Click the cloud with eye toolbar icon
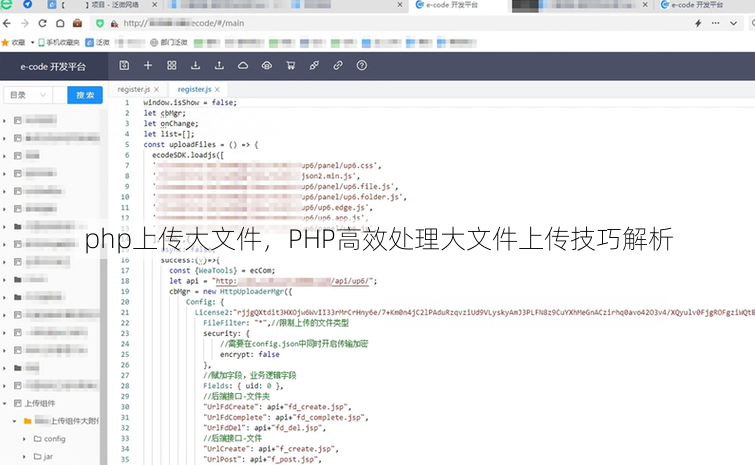755x465 pixels. point(267,65)
